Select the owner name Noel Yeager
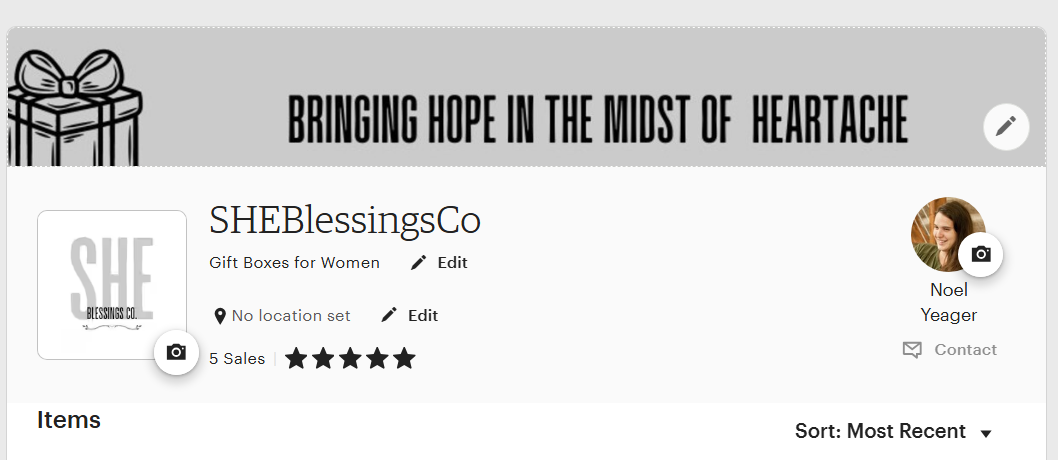Image resolution: width=1058 pixels, height=460 pixels. [948, 303]
